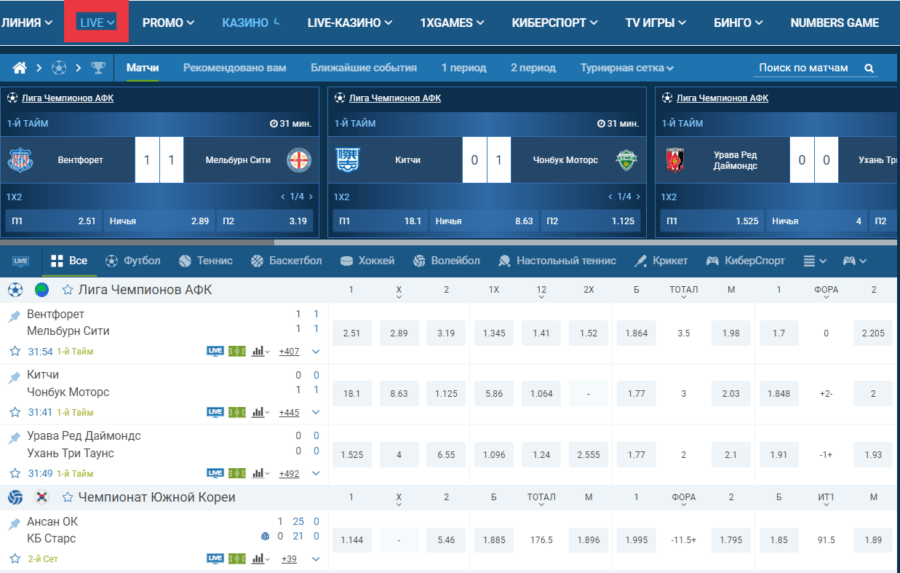Open the LIVE dropdown menu

click(96, 22)
